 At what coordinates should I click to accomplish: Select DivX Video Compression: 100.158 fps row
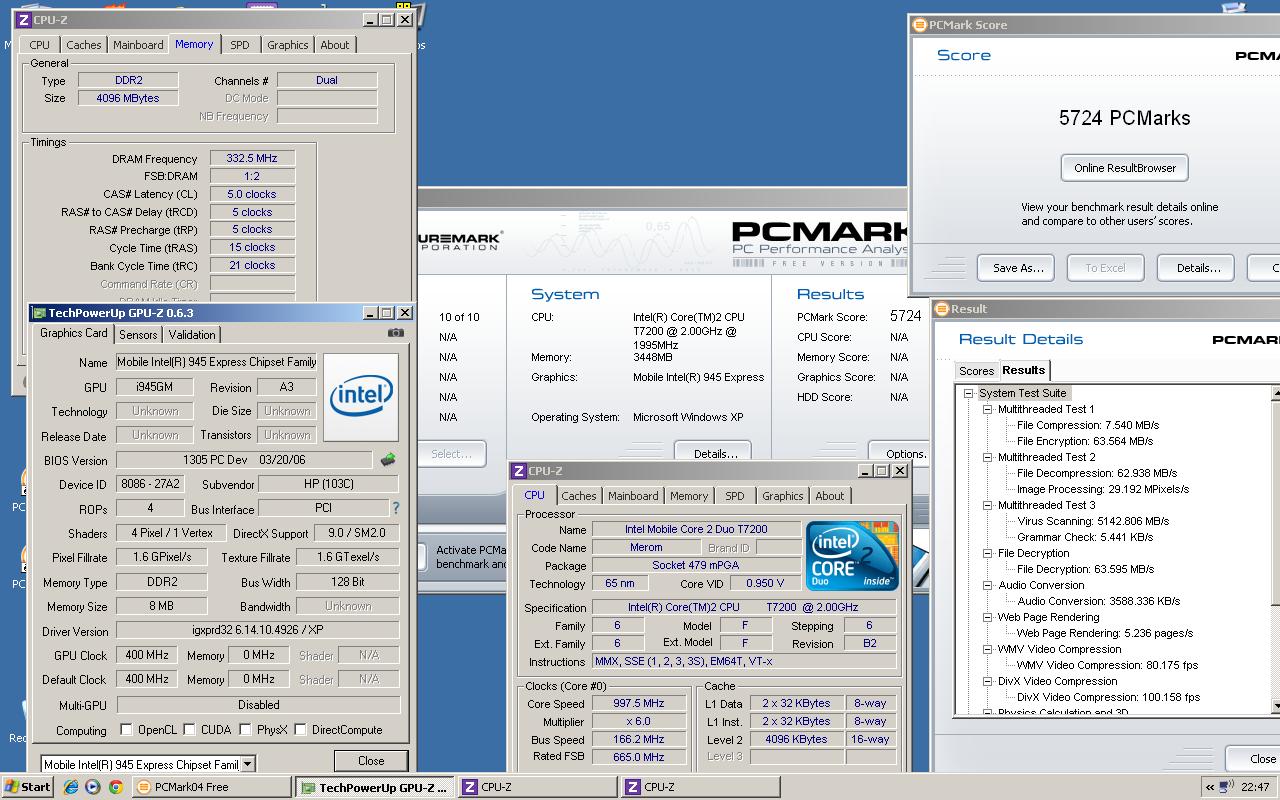(x=1108, y=697)
